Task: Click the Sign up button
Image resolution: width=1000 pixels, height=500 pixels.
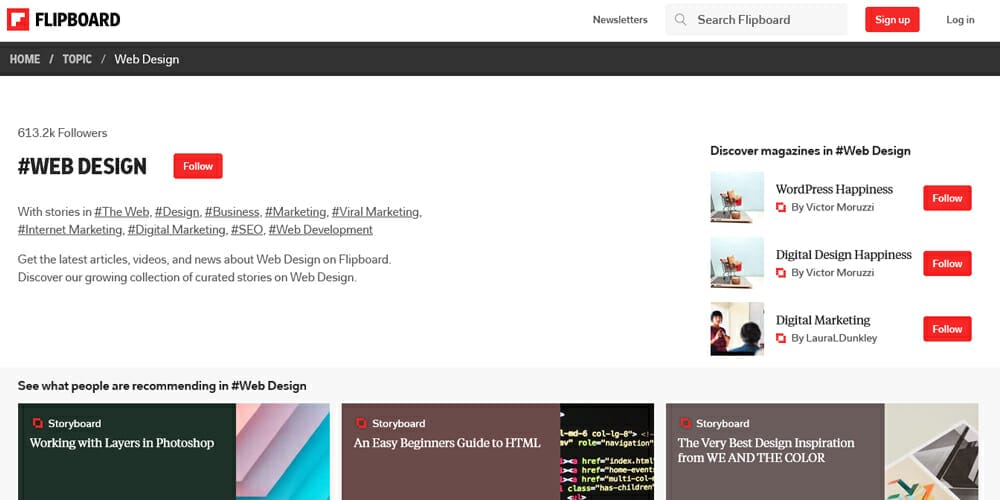Action: 892,20
